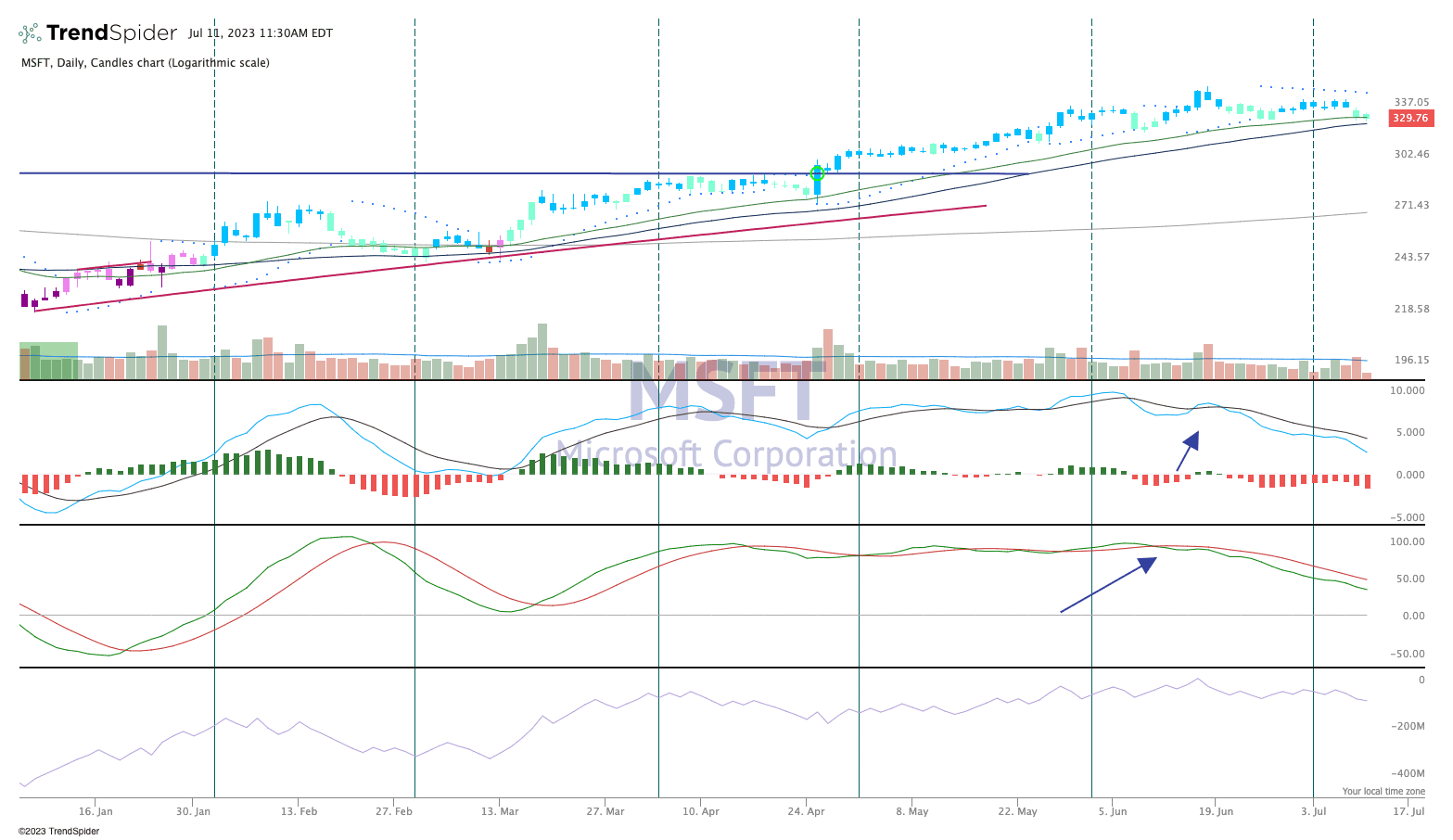
Task: Click the 5. Jun date label
Action: pos(1112,811)
